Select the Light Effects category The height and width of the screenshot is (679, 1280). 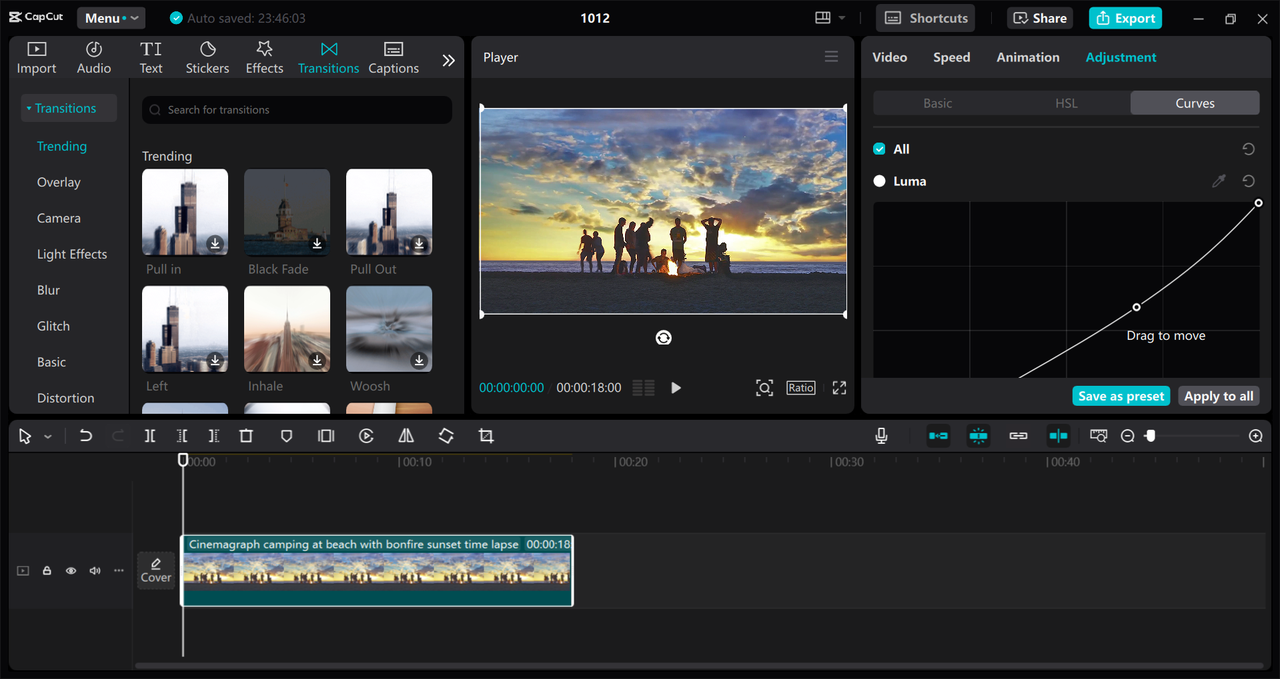[72, 254]
